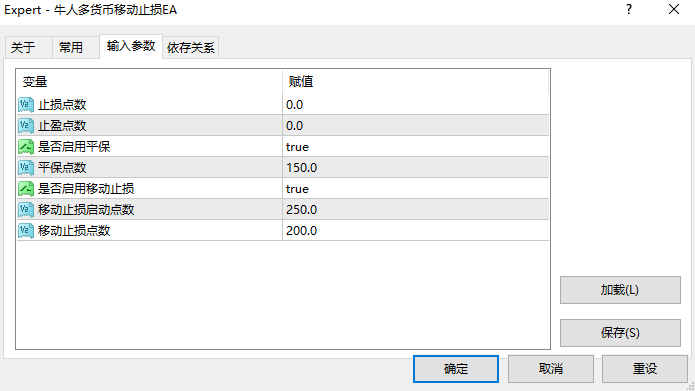695x391 pixels.
Task: Click the help question mark button
Action: pos(629,9)
